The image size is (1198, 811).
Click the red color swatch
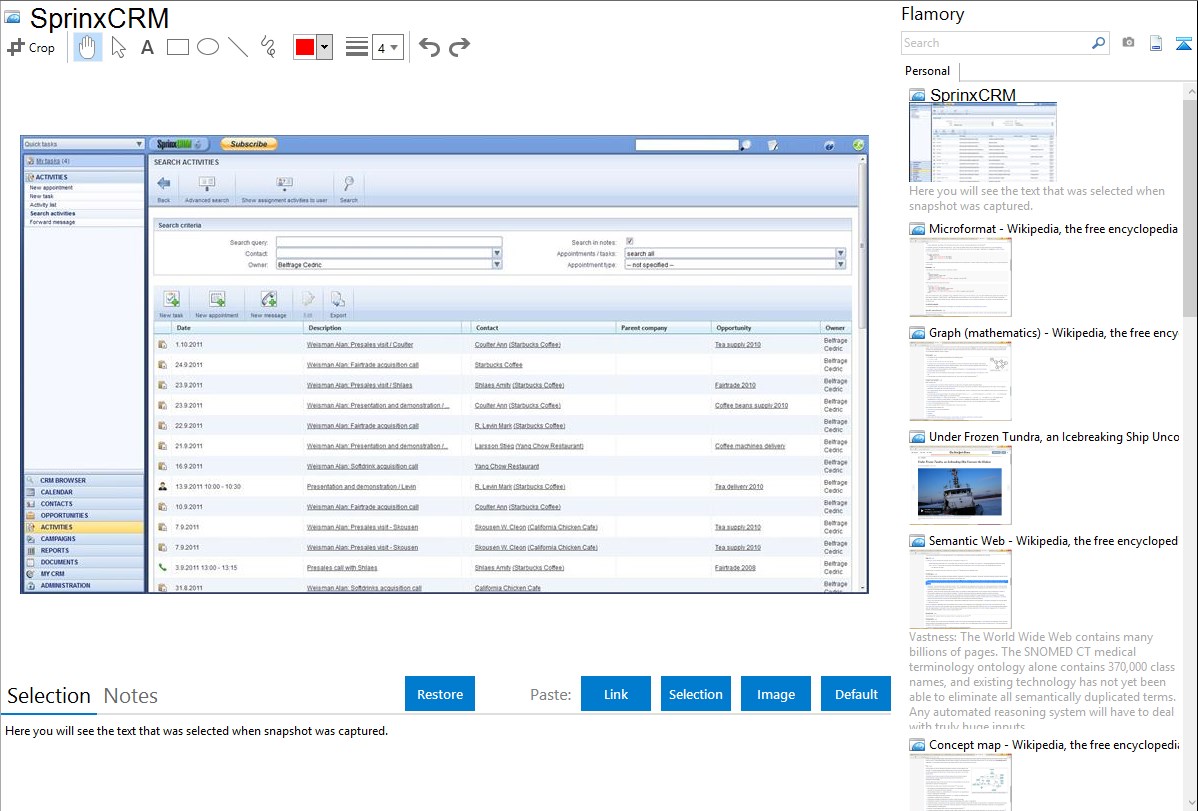tap(305, 47)
